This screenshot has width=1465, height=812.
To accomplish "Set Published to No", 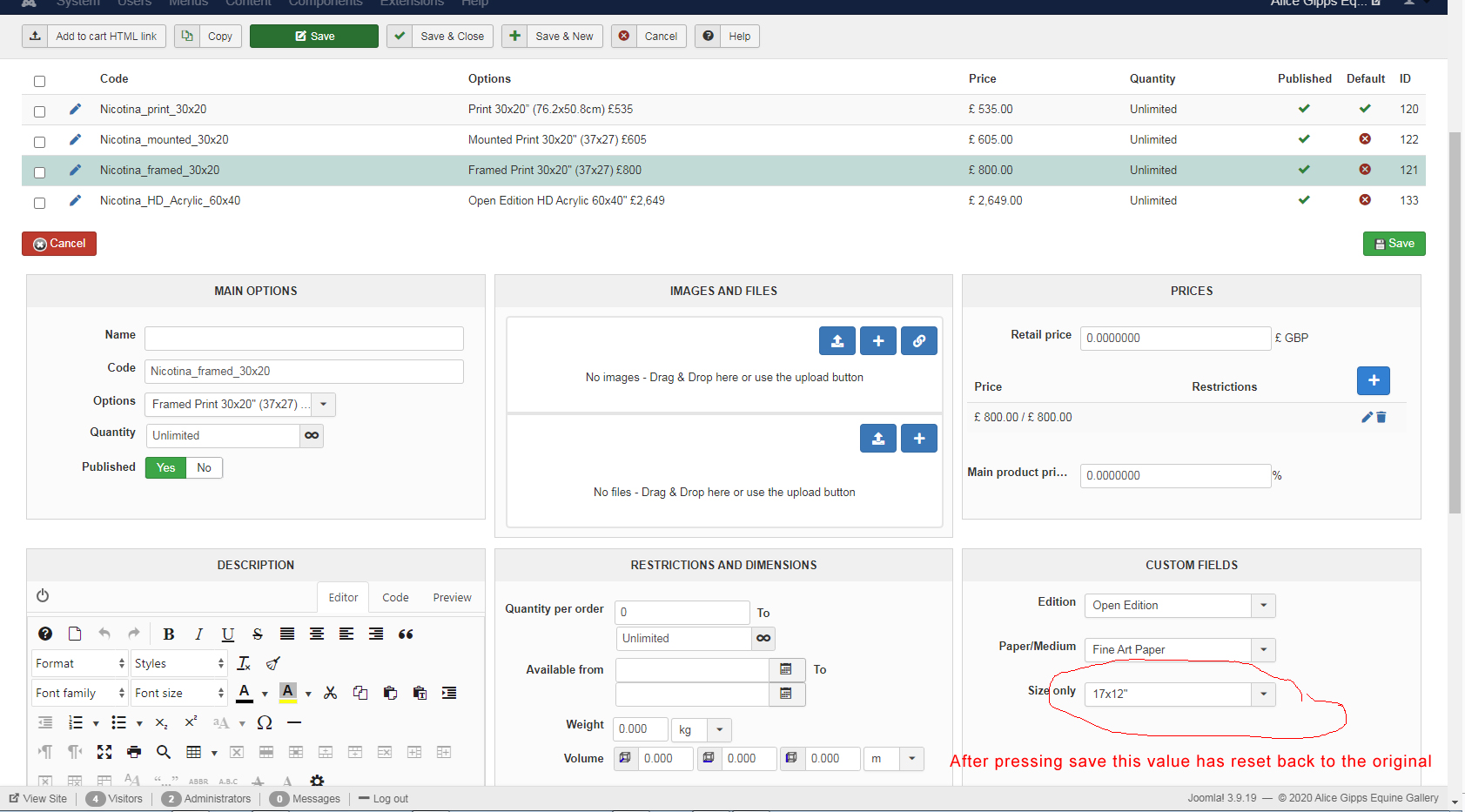I will (205, 467).
